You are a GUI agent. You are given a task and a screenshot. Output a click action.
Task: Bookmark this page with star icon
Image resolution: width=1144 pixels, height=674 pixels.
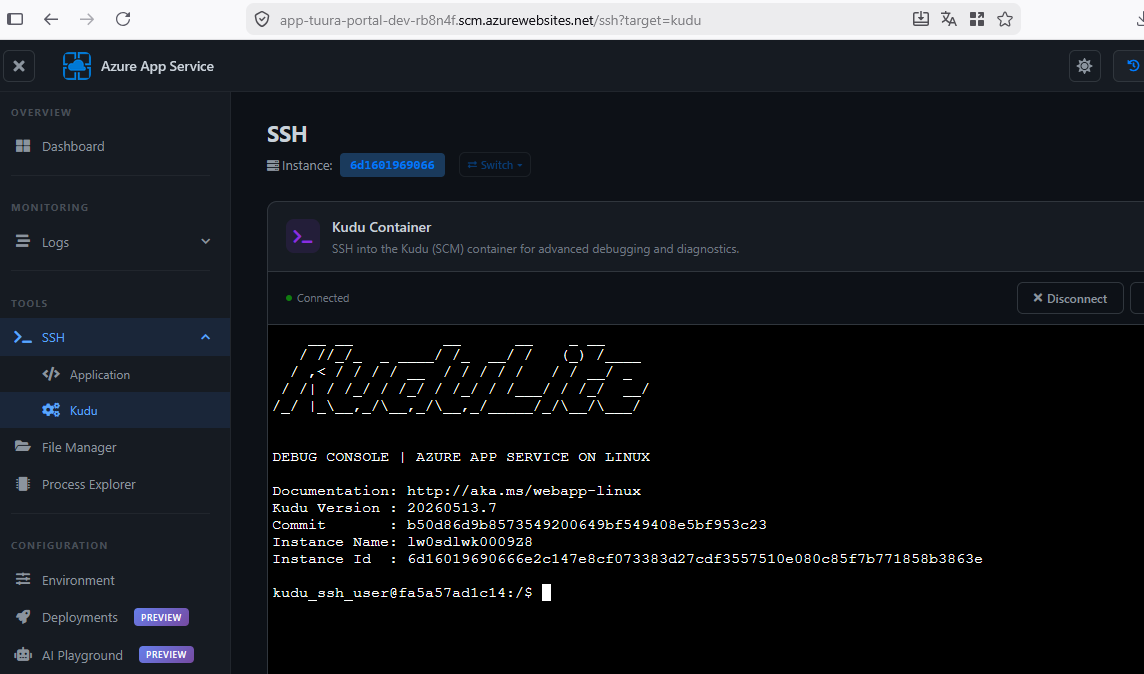click(1005, 20)
